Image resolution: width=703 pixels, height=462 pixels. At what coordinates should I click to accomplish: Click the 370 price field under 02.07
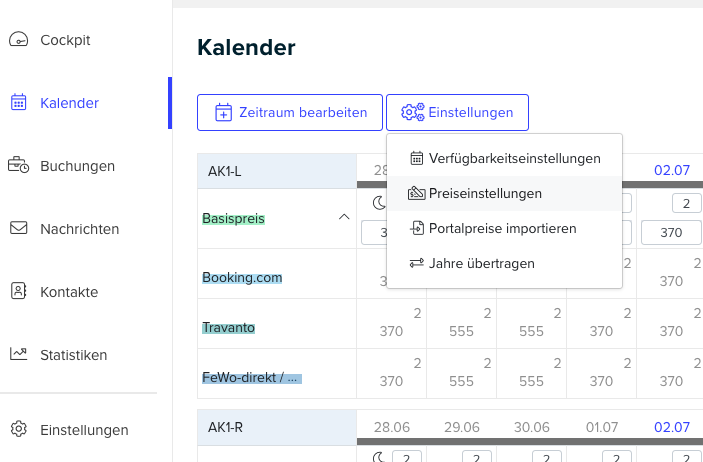coord(671,232)
